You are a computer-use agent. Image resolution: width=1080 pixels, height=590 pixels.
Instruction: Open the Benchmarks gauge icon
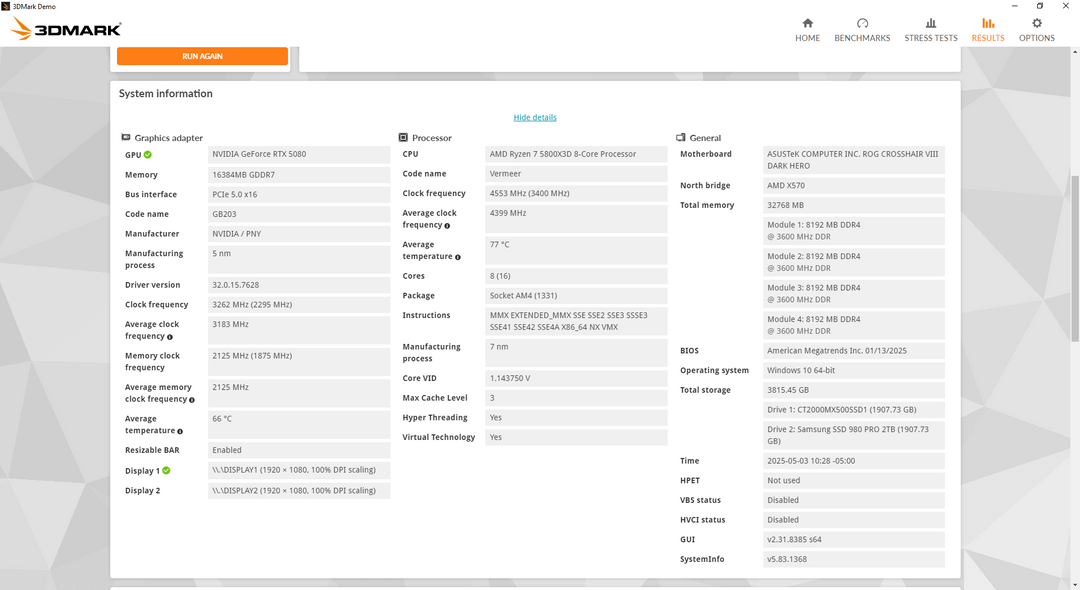[862, 23]
